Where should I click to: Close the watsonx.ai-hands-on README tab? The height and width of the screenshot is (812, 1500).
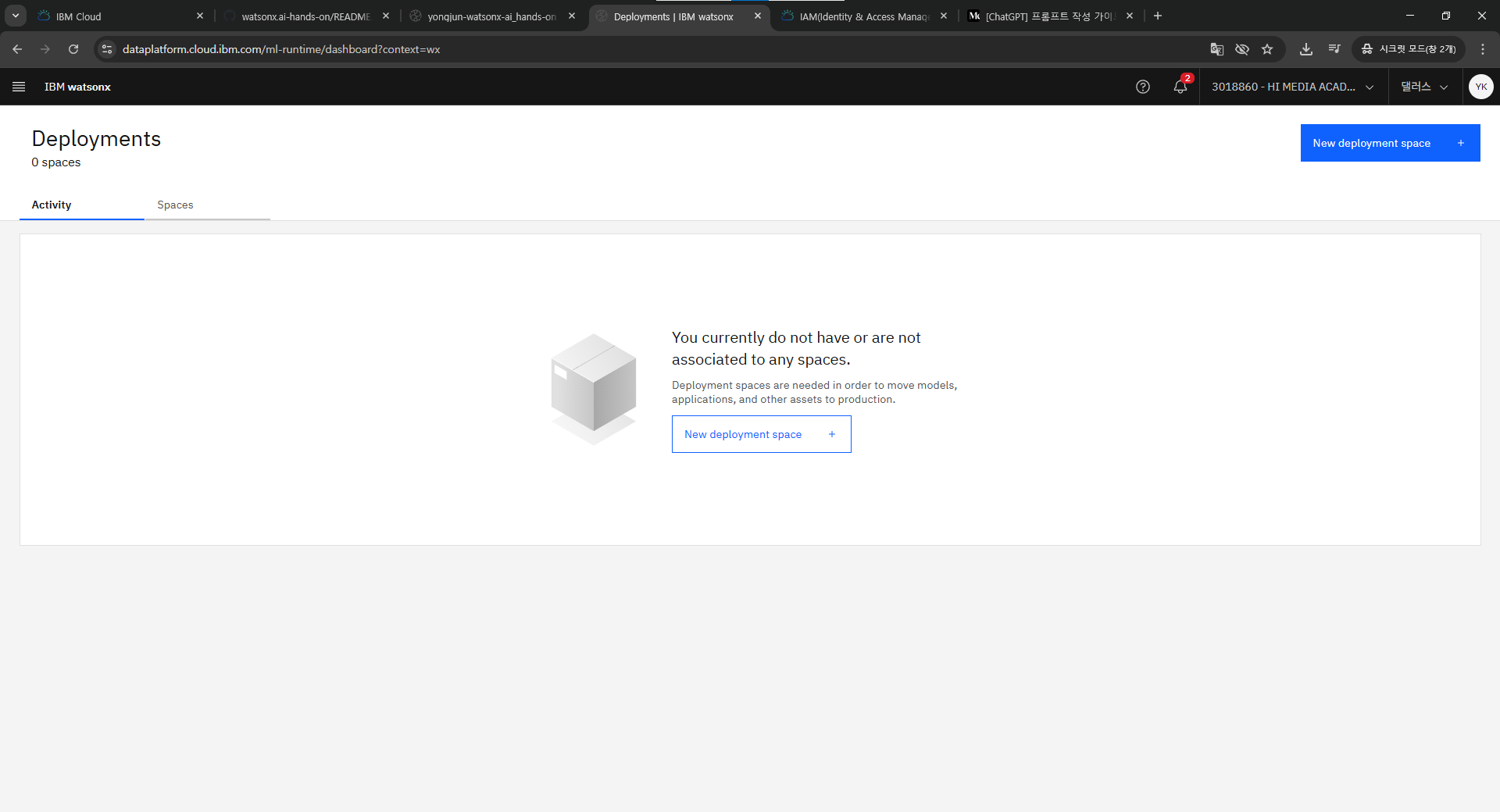click(386, 16)
